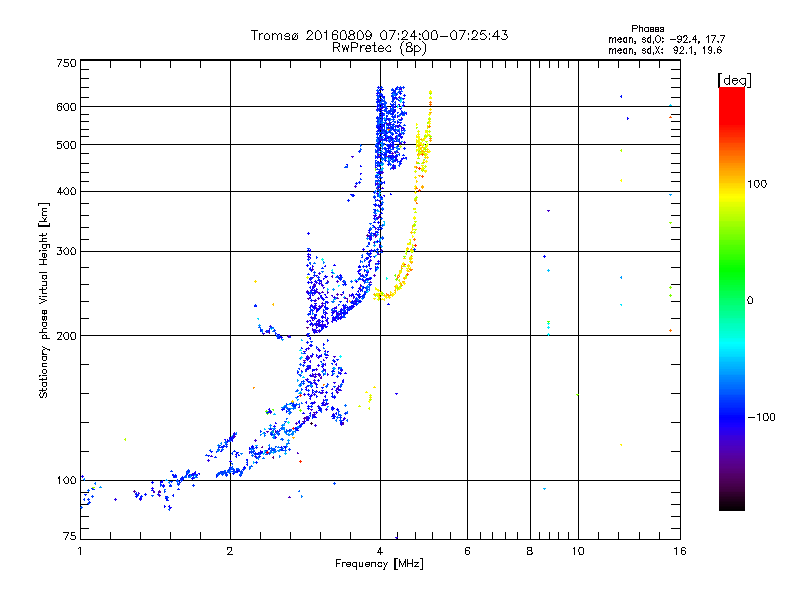
Task: Click the colorbar label '-100'
Action: (x=761, y=417)
